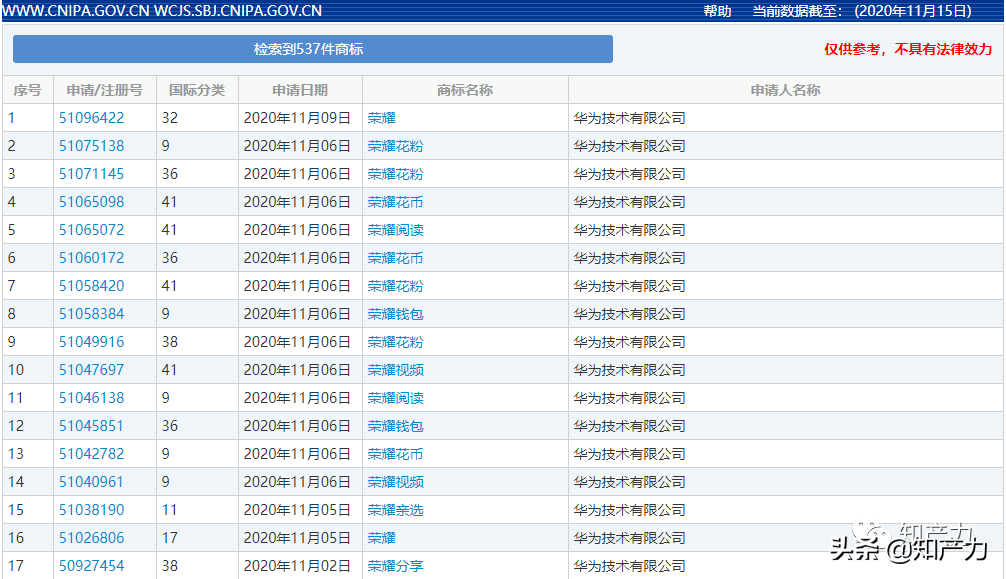Open trademark 荣耀花粉 in row 2
1006x579 pixels.
click(x=395, y=146)
